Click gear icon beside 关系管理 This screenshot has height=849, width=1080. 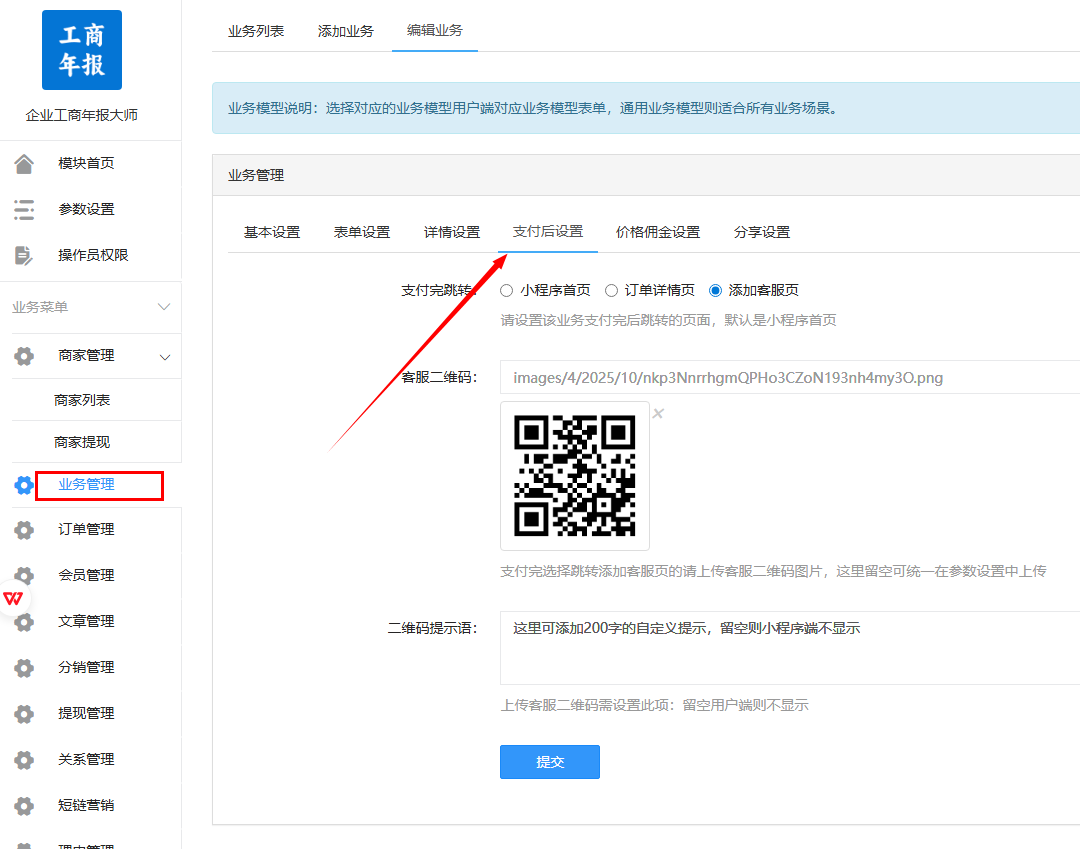(24, 759)
